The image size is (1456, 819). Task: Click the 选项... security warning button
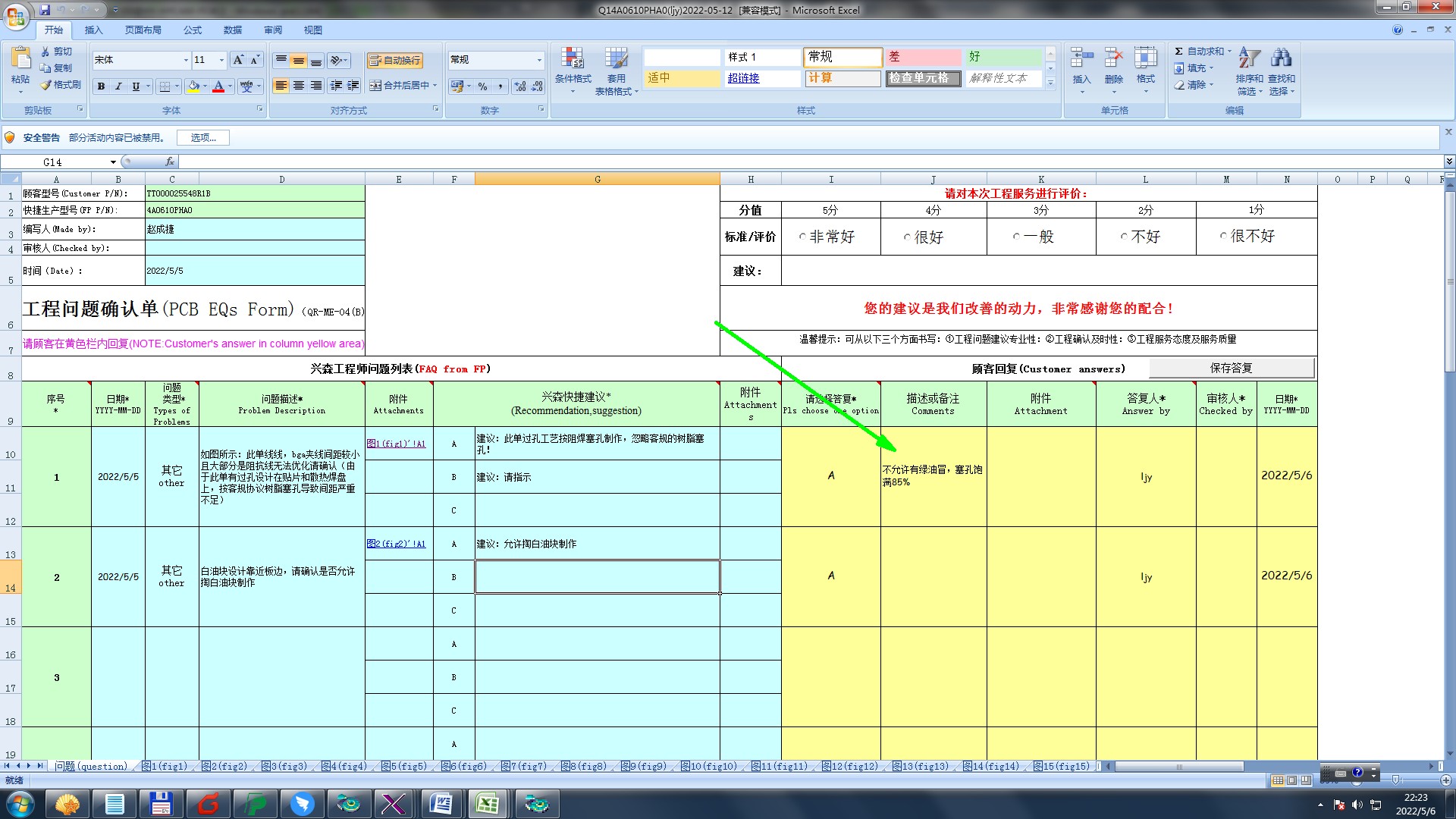203,138
